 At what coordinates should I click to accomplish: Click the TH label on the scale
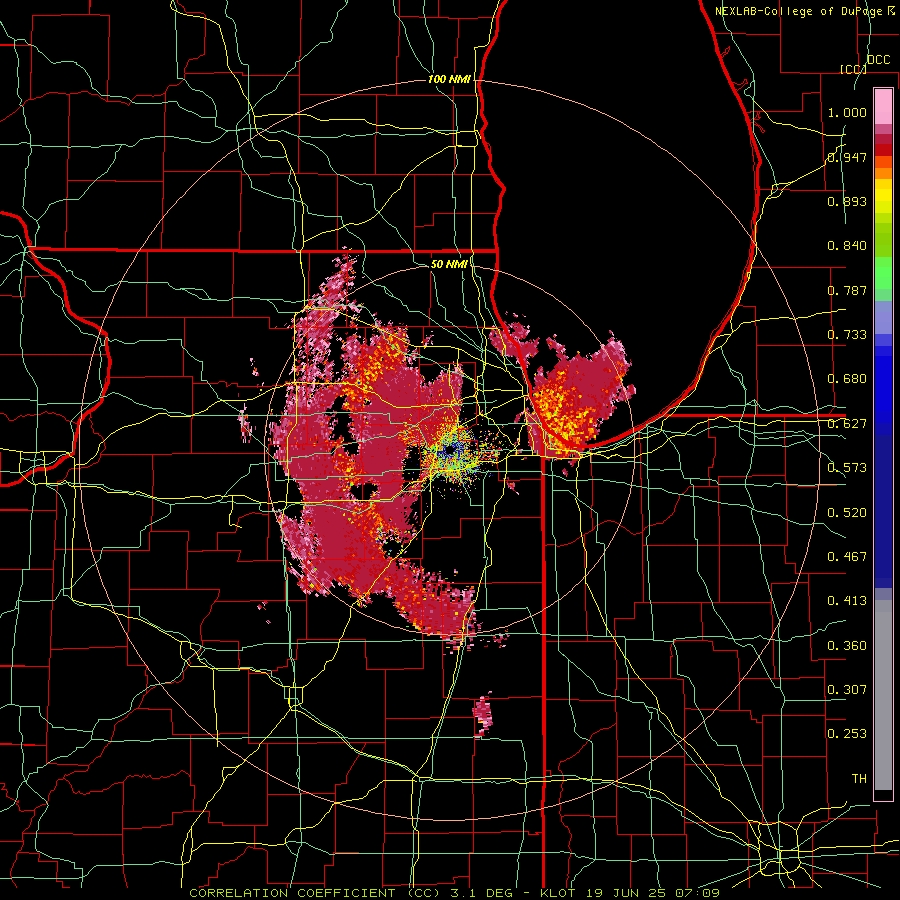click(859, 779)
